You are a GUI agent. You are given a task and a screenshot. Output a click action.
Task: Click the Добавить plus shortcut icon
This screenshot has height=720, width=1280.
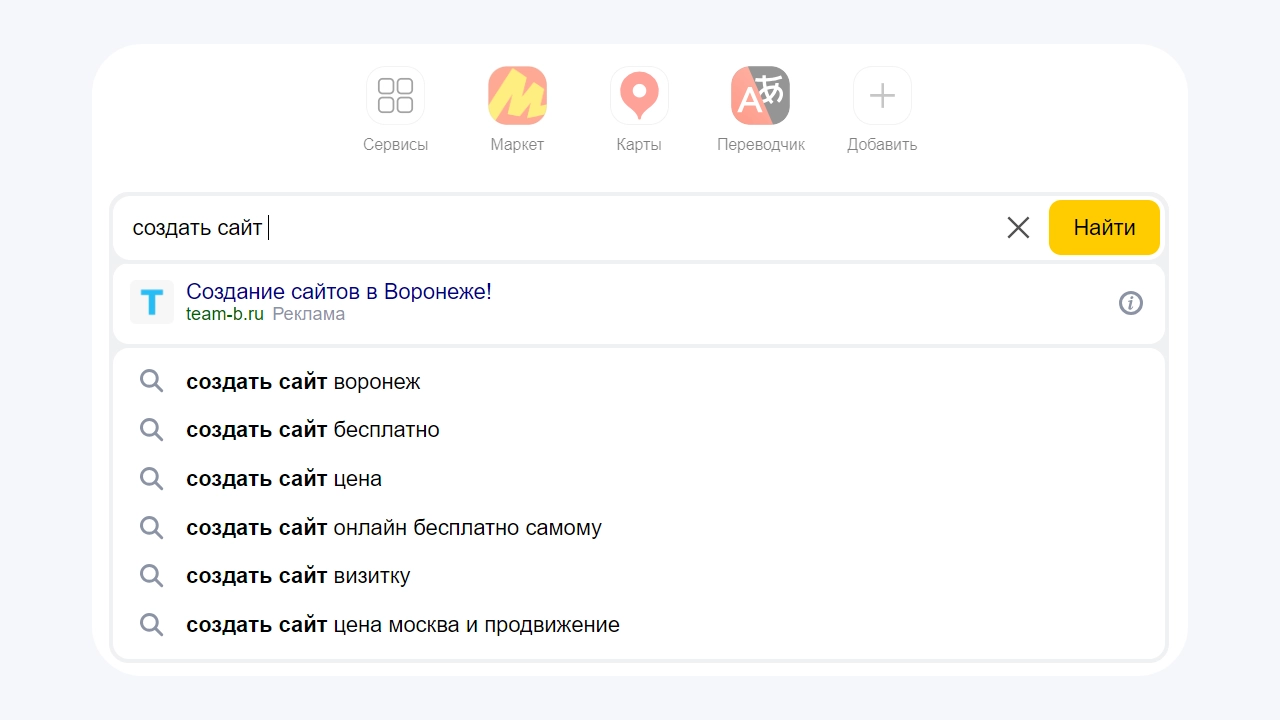[x=882, y=96]
